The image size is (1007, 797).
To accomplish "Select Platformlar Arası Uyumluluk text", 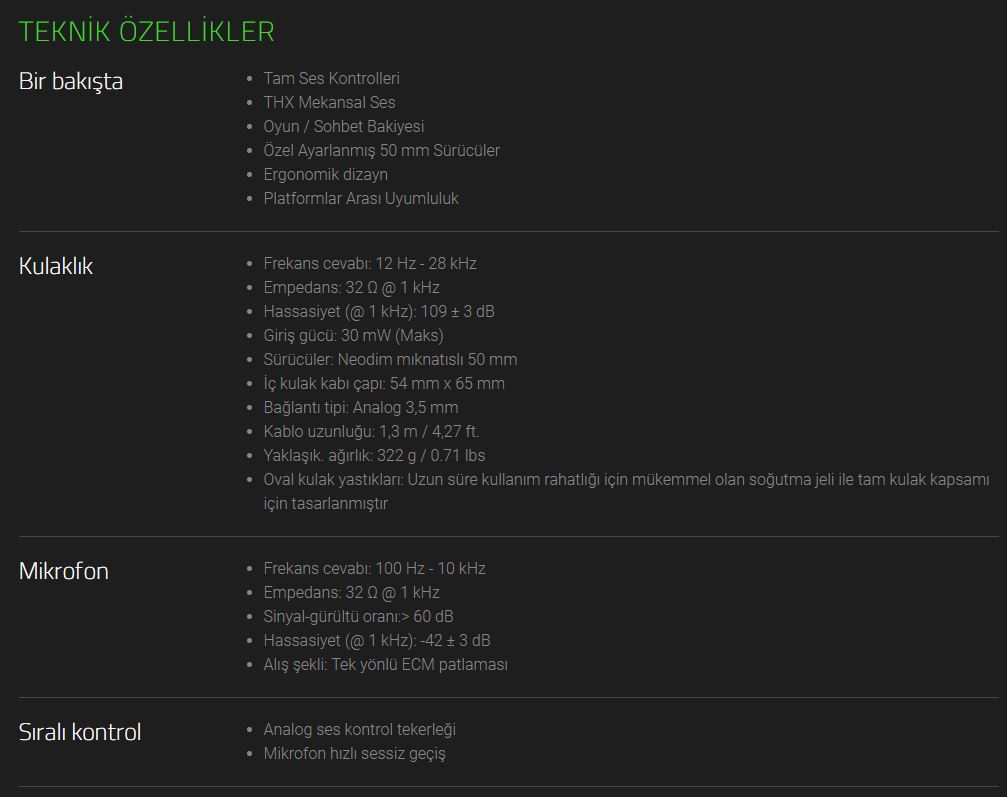I will coord(361,198).
